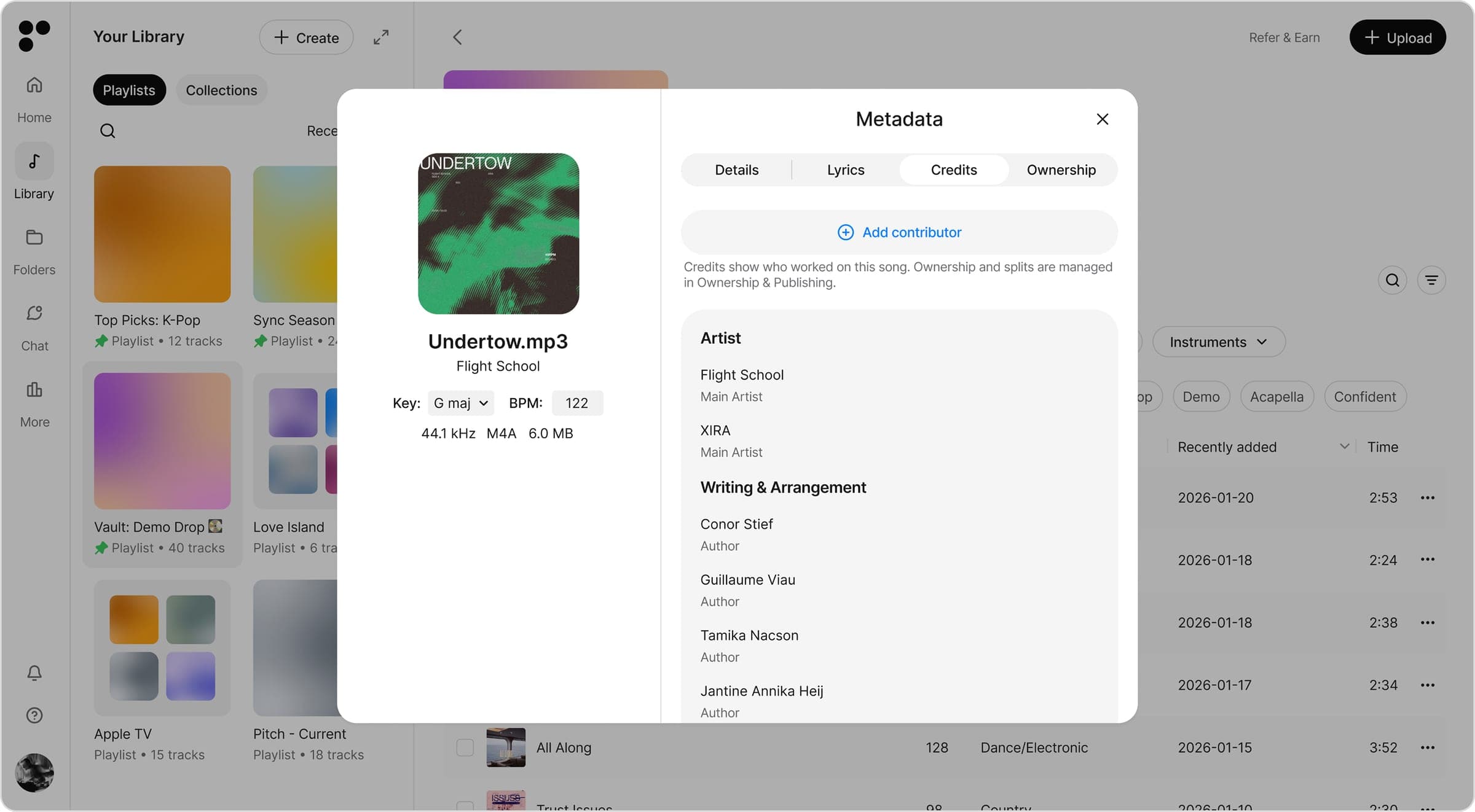Switch to the Lyrics tab
1475x812 pixels.
pyautogui.click(x=846, y=170)
